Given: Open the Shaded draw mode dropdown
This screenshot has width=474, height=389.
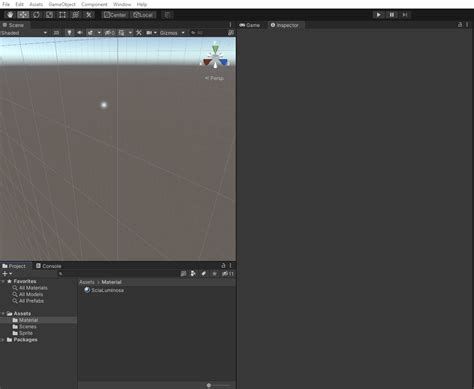Looking at the screenshot, I should pyautogui.click(x=24, y=33).
